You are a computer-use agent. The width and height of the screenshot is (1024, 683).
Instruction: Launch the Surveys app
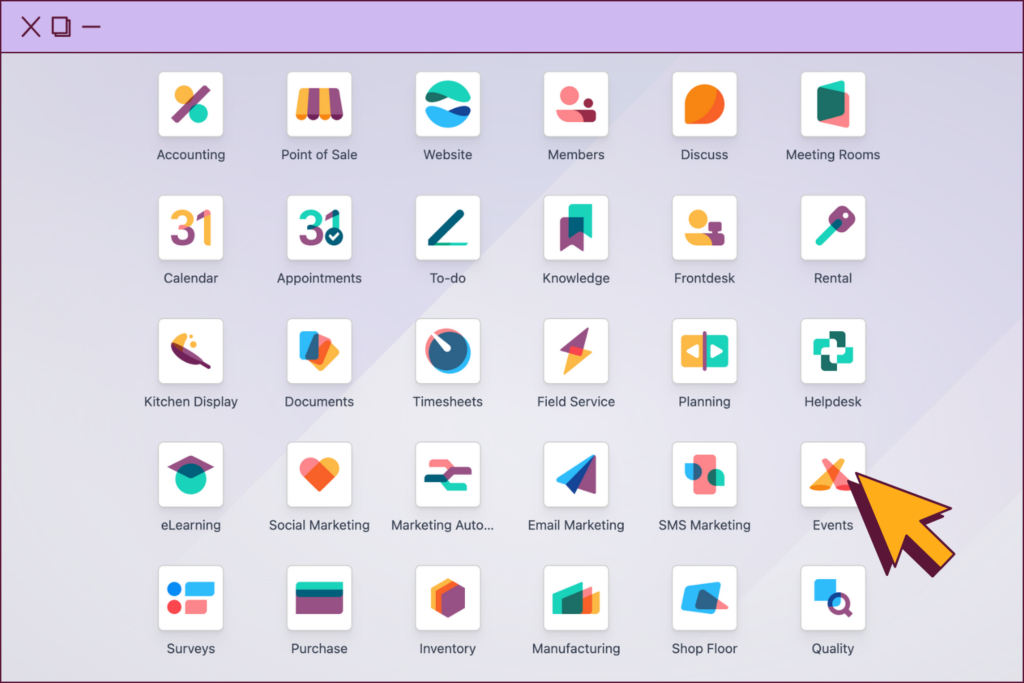pos(190,598)
